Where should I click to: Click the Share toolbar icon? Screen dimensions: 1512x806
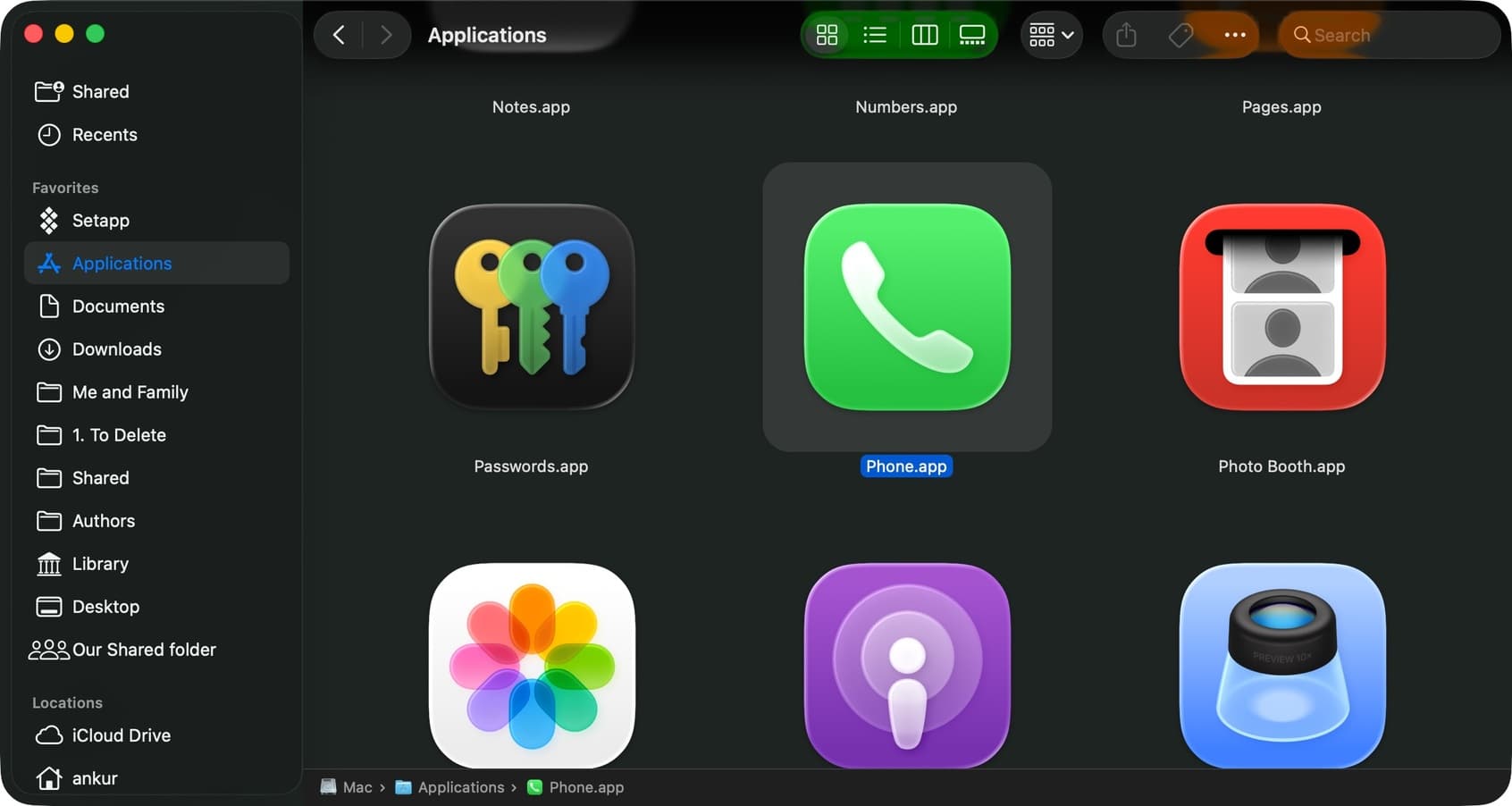click(1126, 35)
